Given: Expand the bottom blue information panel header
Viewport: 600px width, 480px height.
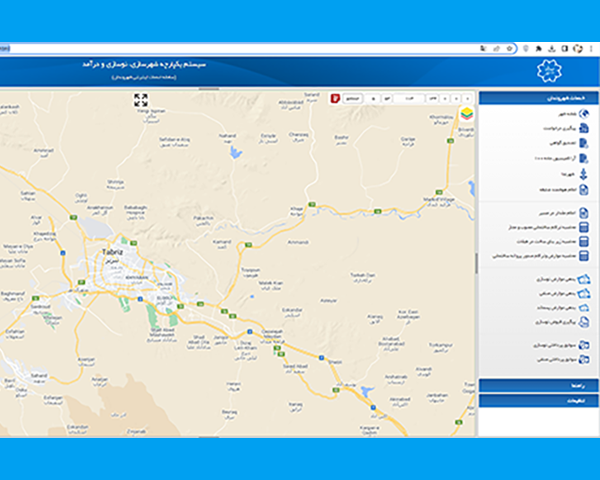Looking at the screenshot, I should click(538, 400).
